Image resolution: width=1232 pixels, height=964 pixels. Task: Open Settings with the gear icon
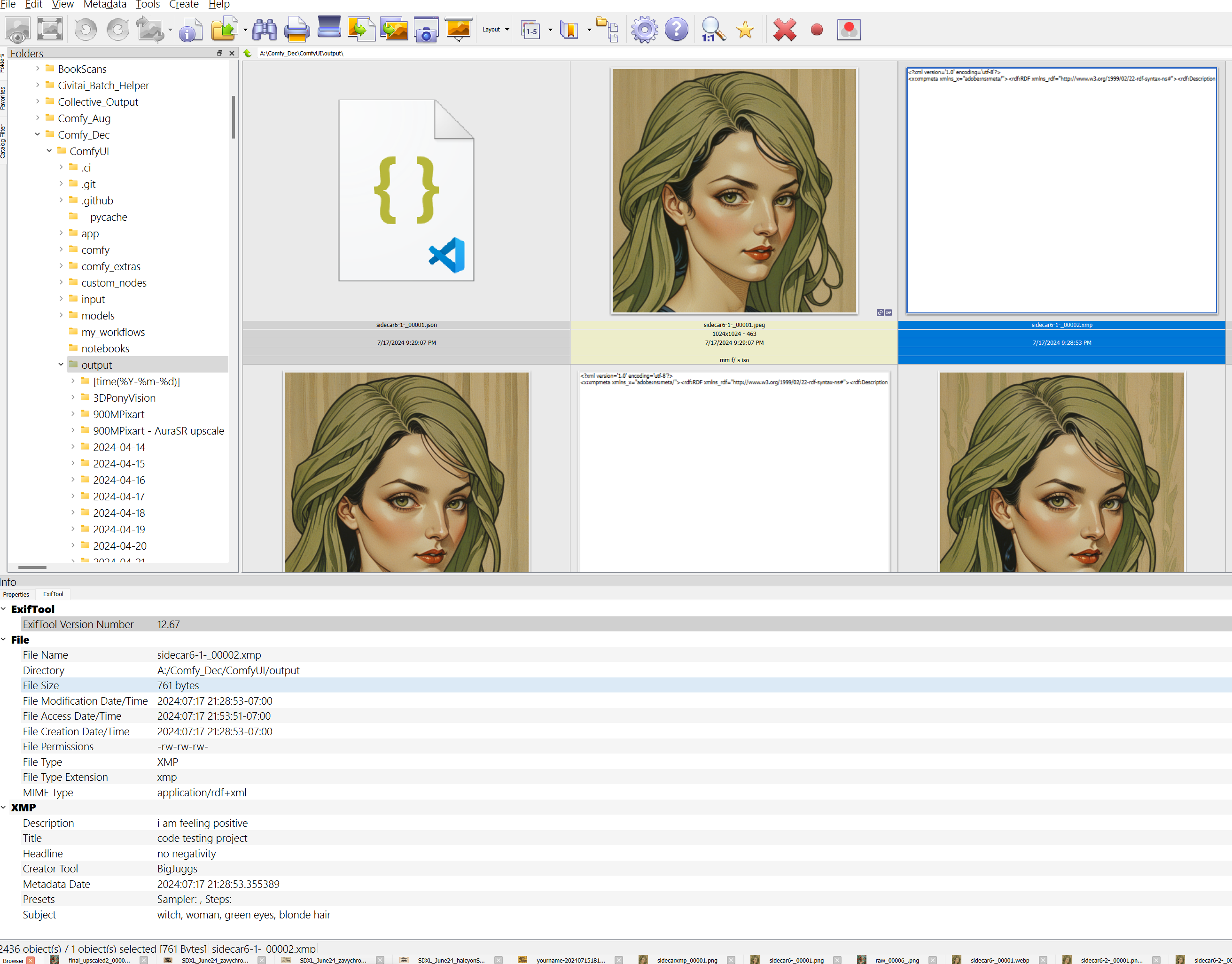[644, 29]
